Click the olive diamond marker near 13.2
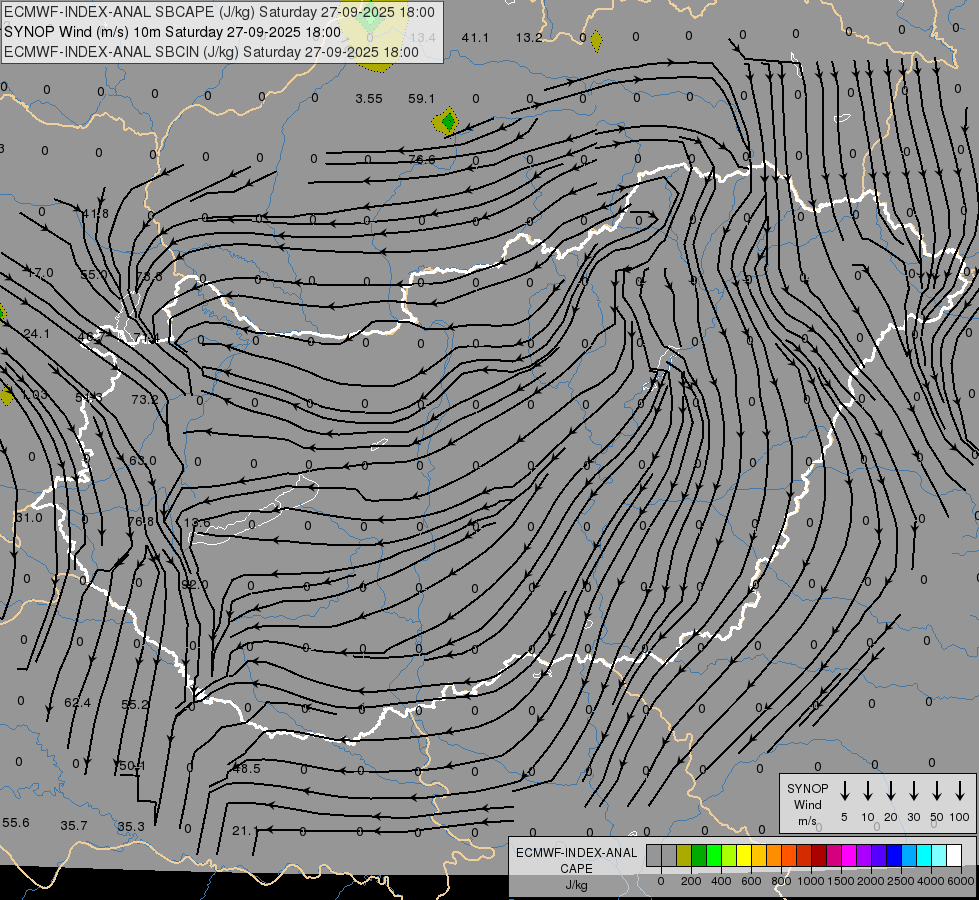Screen dimensions: 979x900 pos(597,41)
